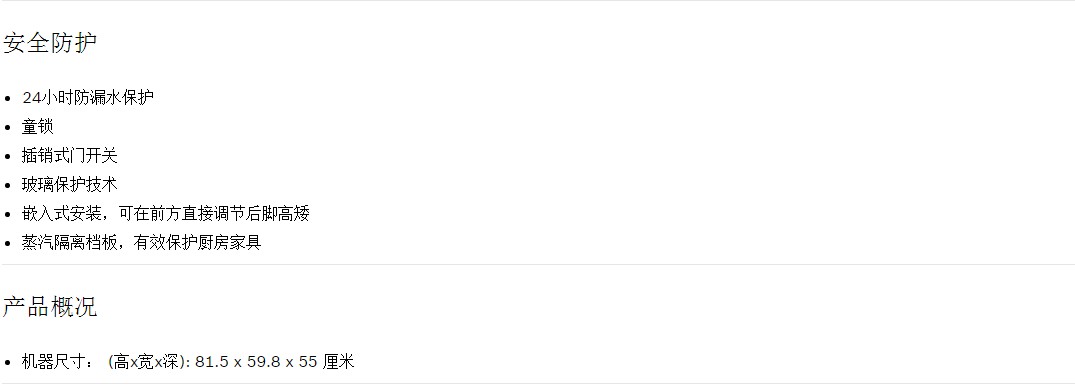Click the 有效保护厨房家具 phrase
The image size is (1075, 385).
[x=197, y=243]
